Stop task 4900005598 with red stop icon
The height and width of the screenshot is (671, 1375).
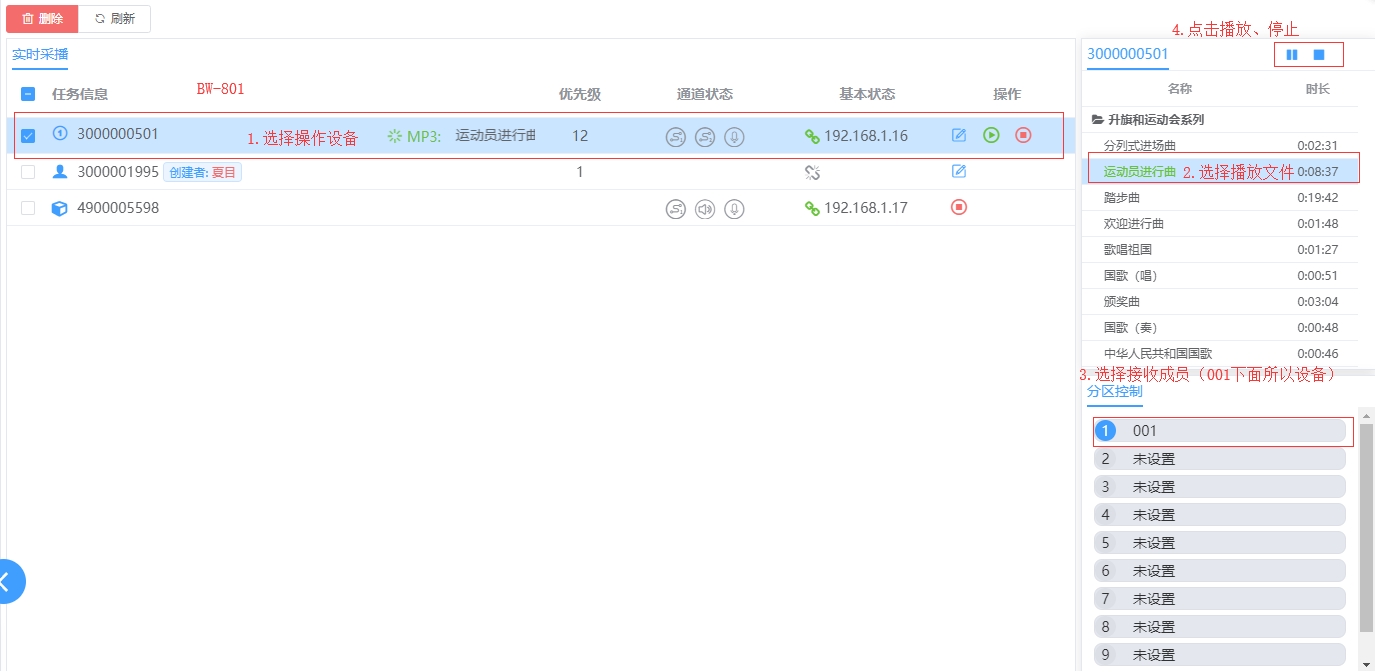pyautogui.click(x=959, y=207)
